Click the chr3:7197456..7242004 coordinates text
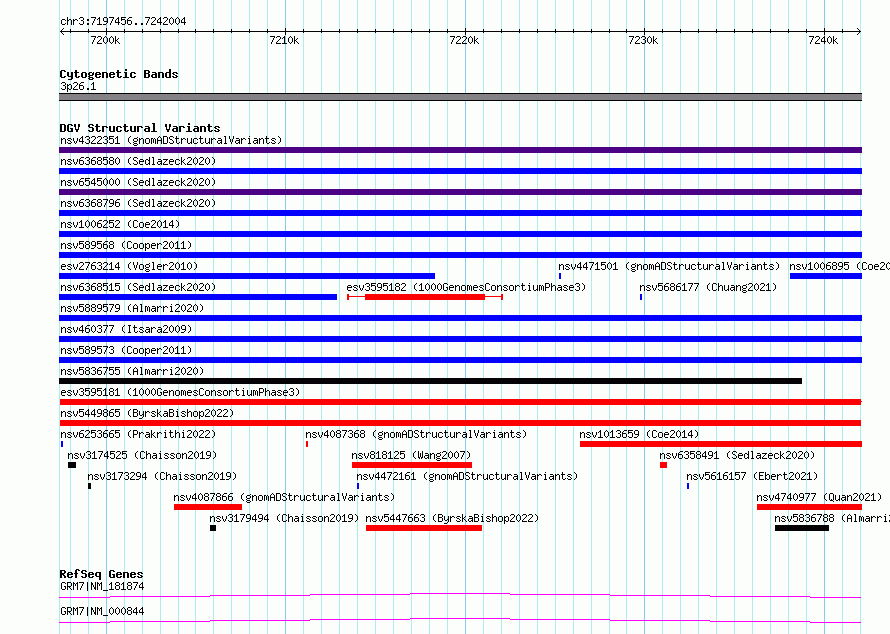 [x=123, y=21]
